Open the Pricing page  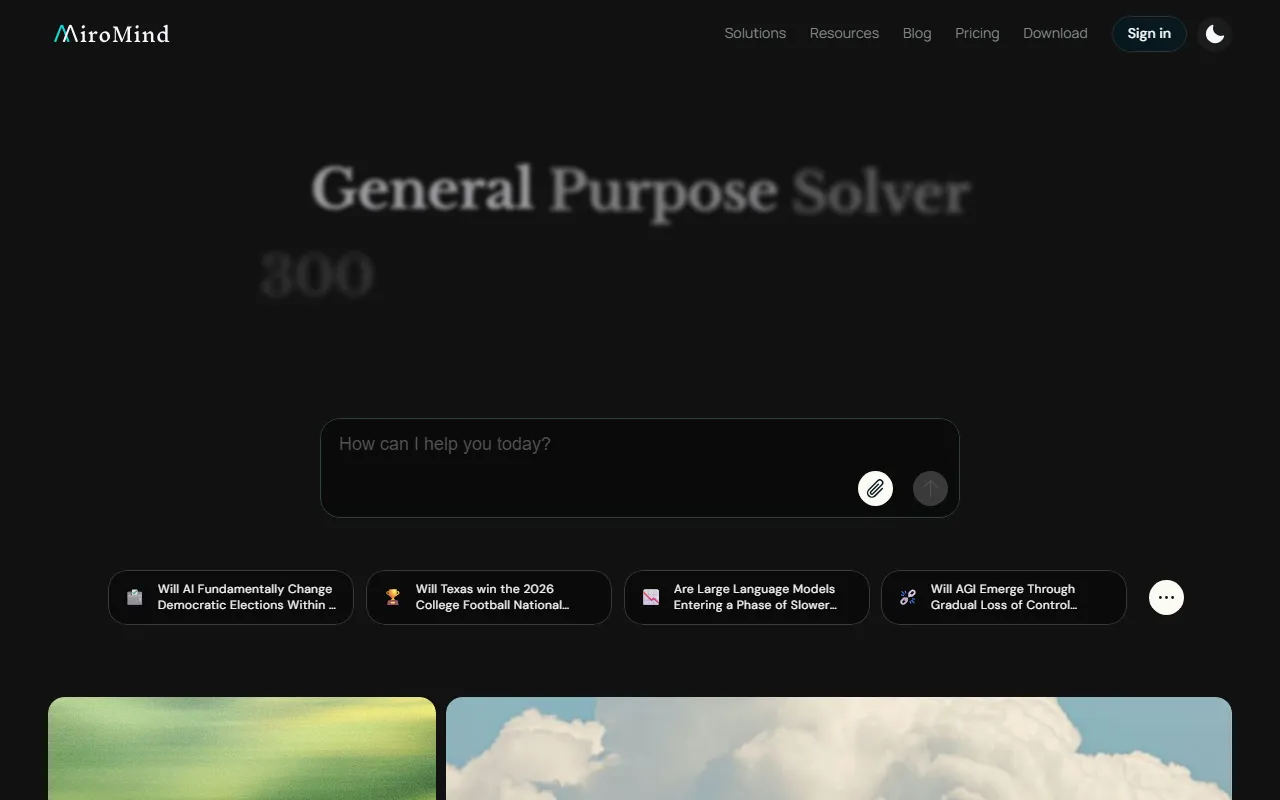(977, 33)
